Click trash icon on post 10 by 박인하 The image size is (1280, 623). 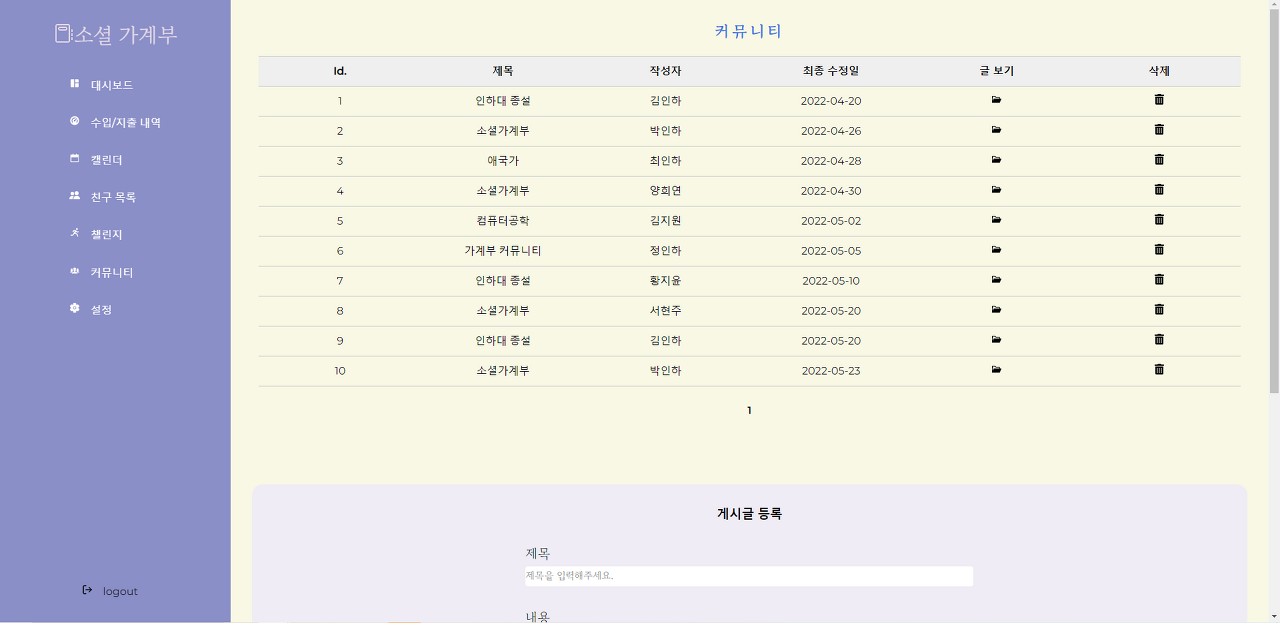click(x=1158, y=370)
